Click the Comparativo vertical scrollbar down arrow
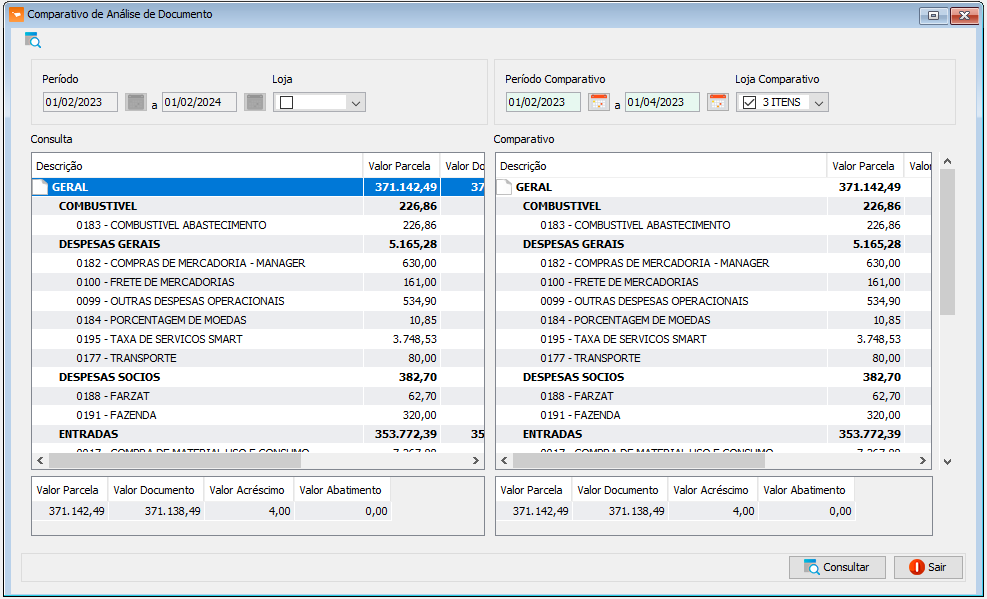 tap(947, 461)
